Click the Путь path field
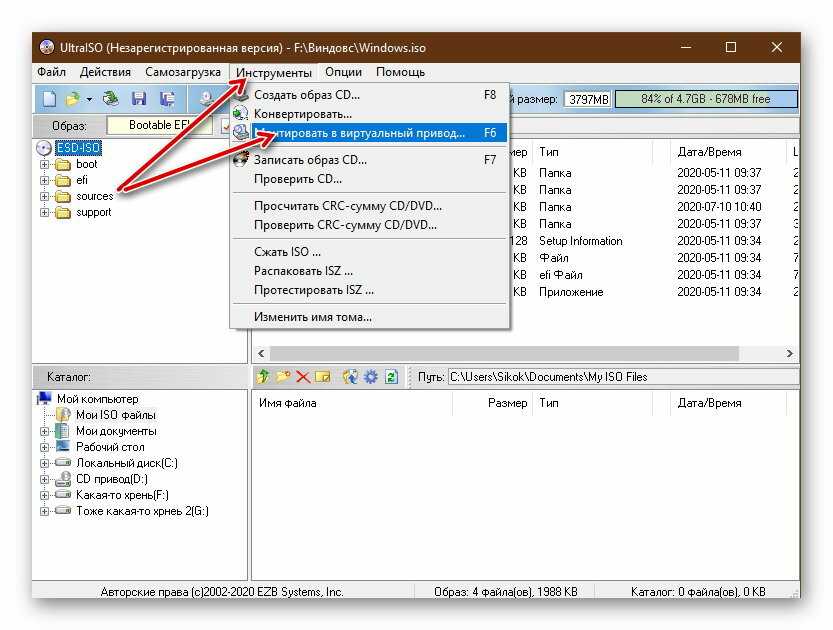 pos(623,377)
